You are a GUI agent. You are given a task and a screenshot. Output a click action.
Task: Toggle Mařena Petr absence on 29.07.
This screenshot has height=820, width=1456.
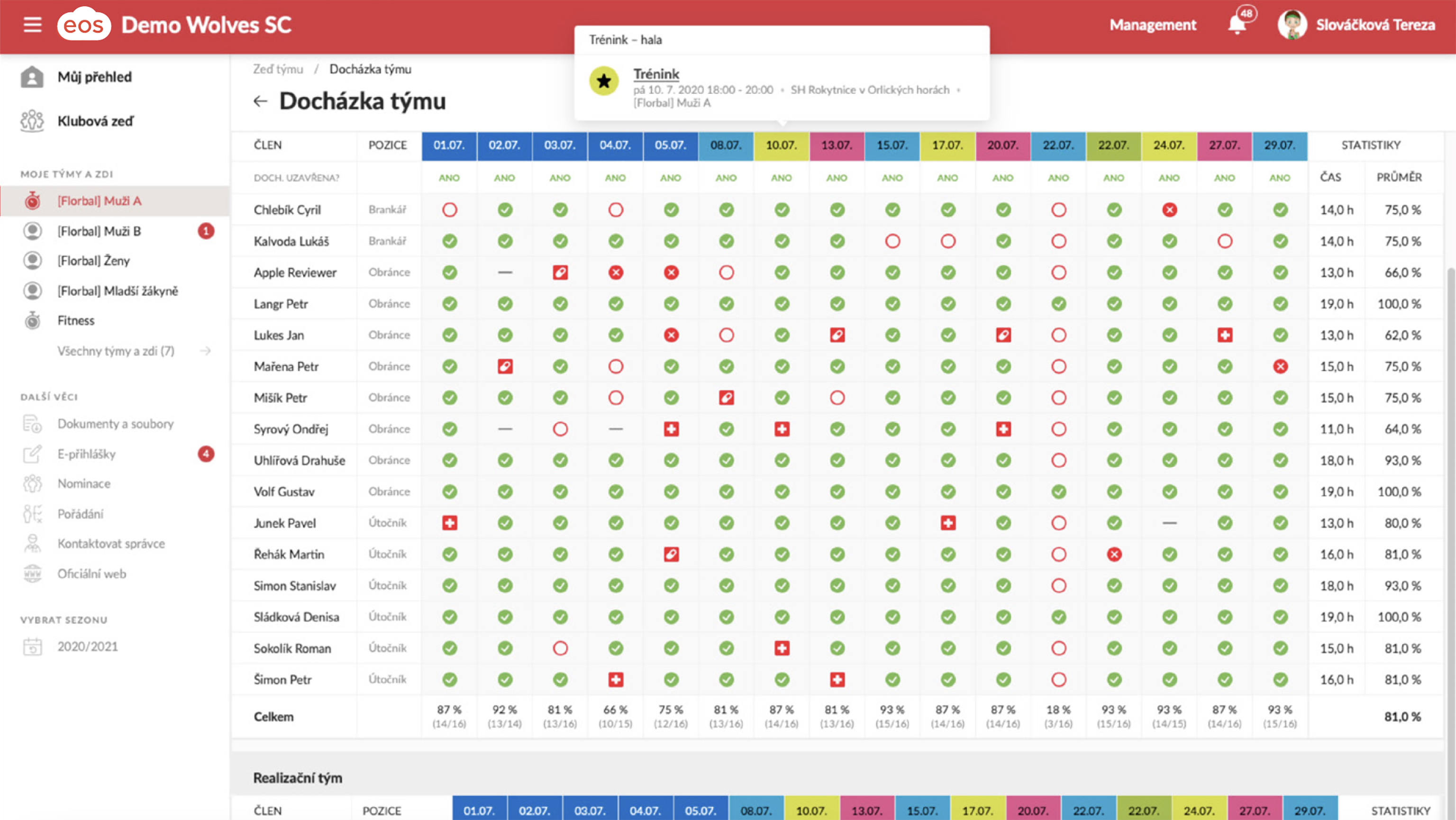pos(1280,367)
